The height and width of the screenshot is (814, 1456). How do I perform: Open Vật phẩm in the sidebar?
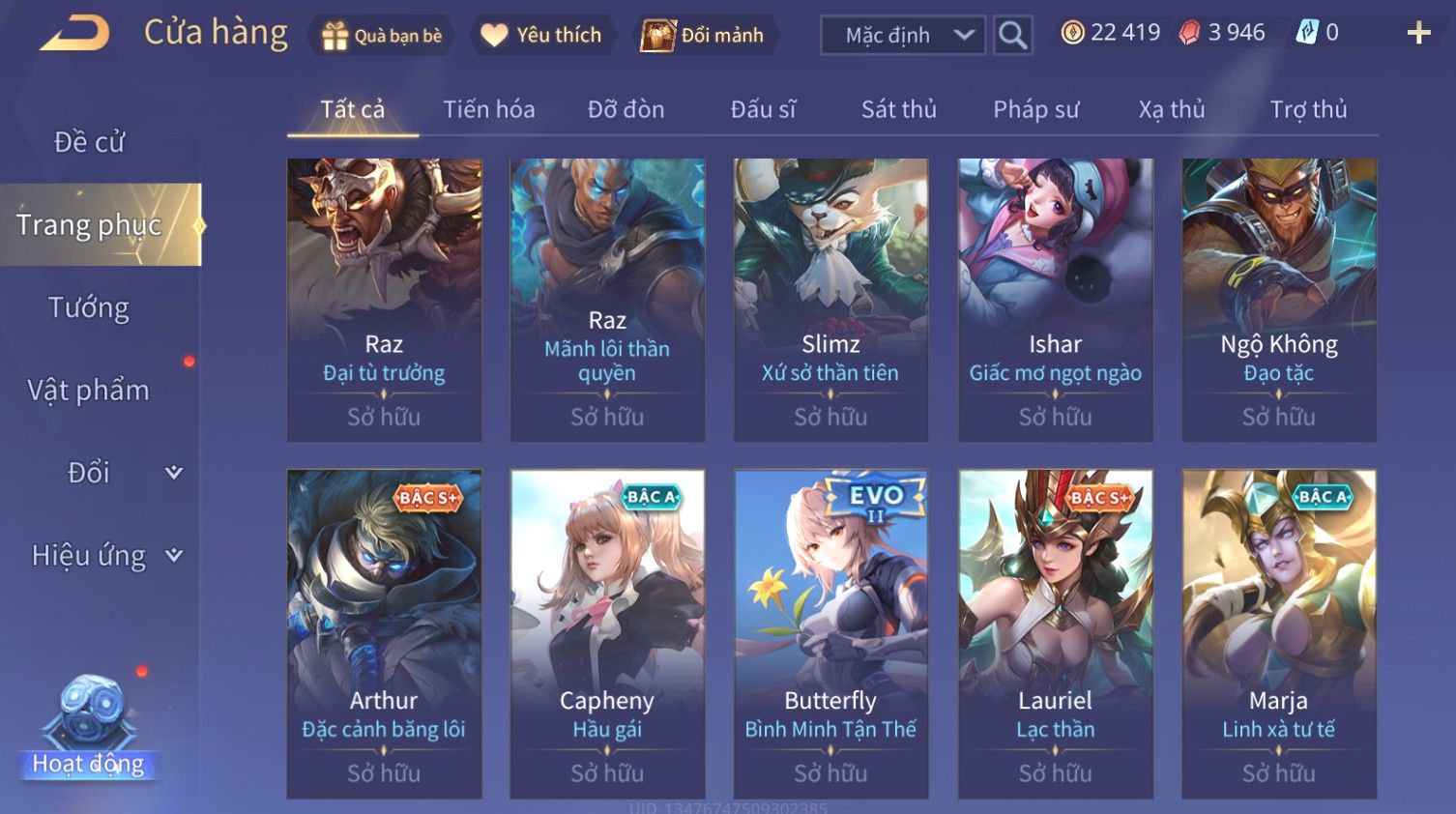click(89, 391)
